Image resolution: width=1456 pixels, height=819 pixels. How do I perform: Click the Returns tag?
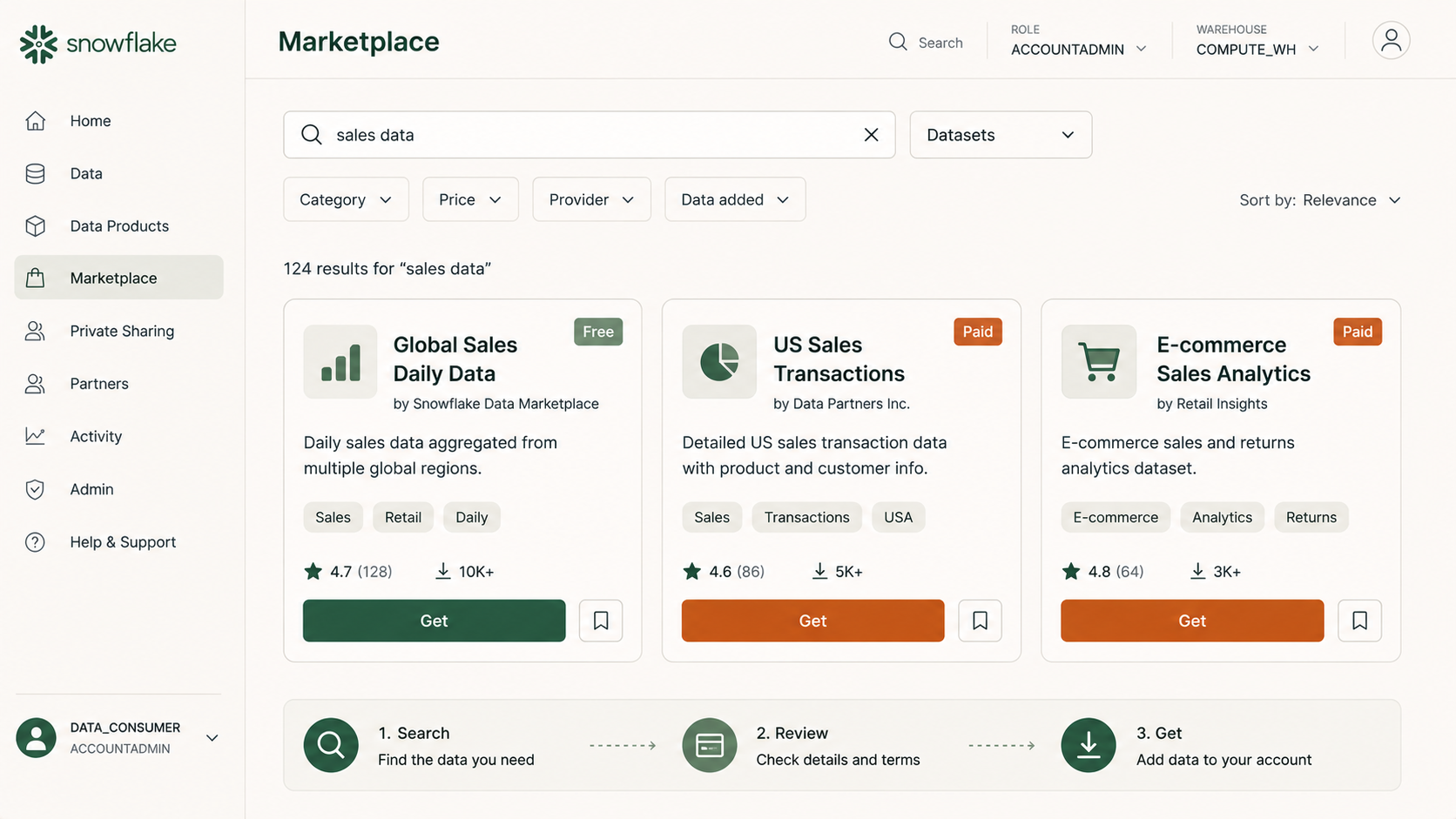click(1311, 517)
